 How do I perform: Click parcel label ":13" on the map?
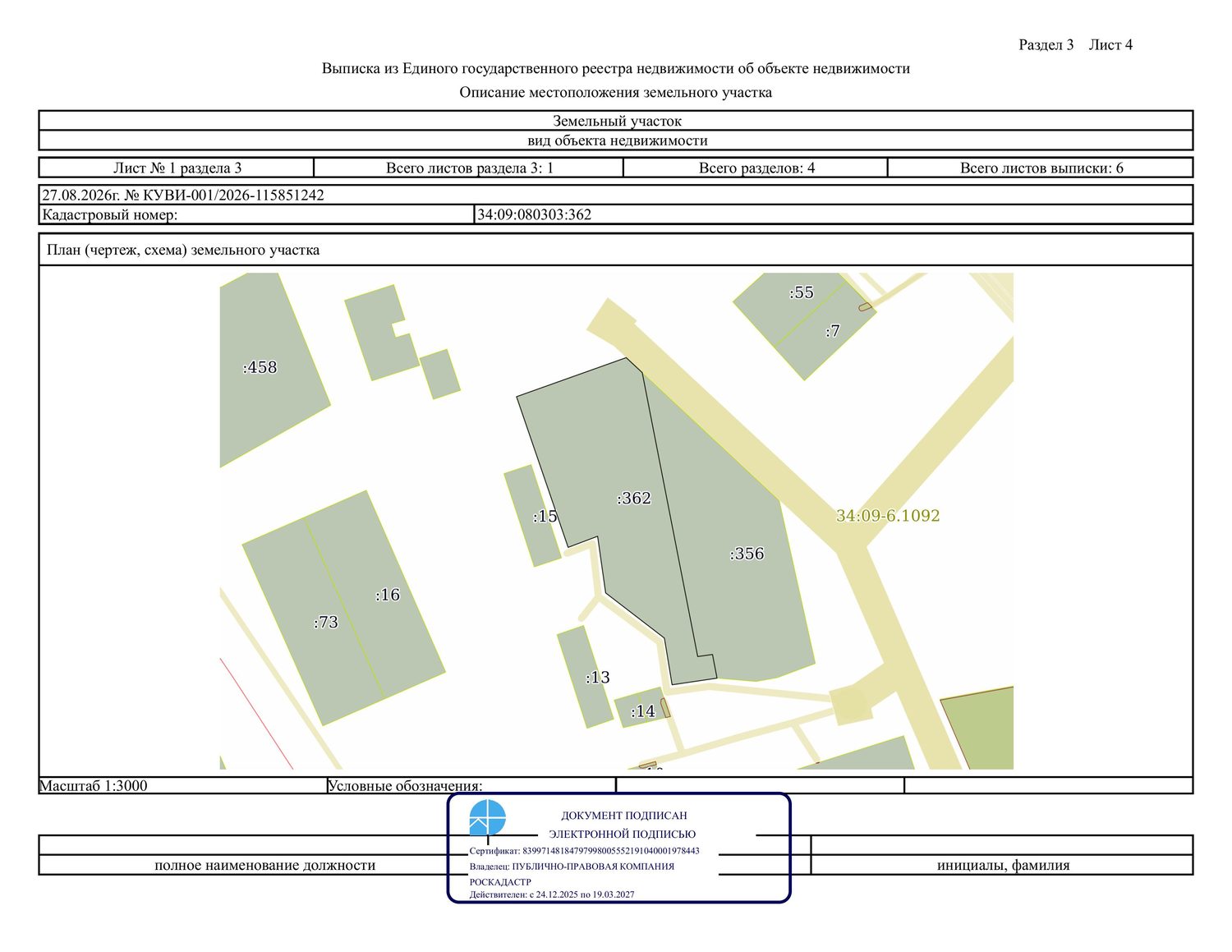(597, 678)
